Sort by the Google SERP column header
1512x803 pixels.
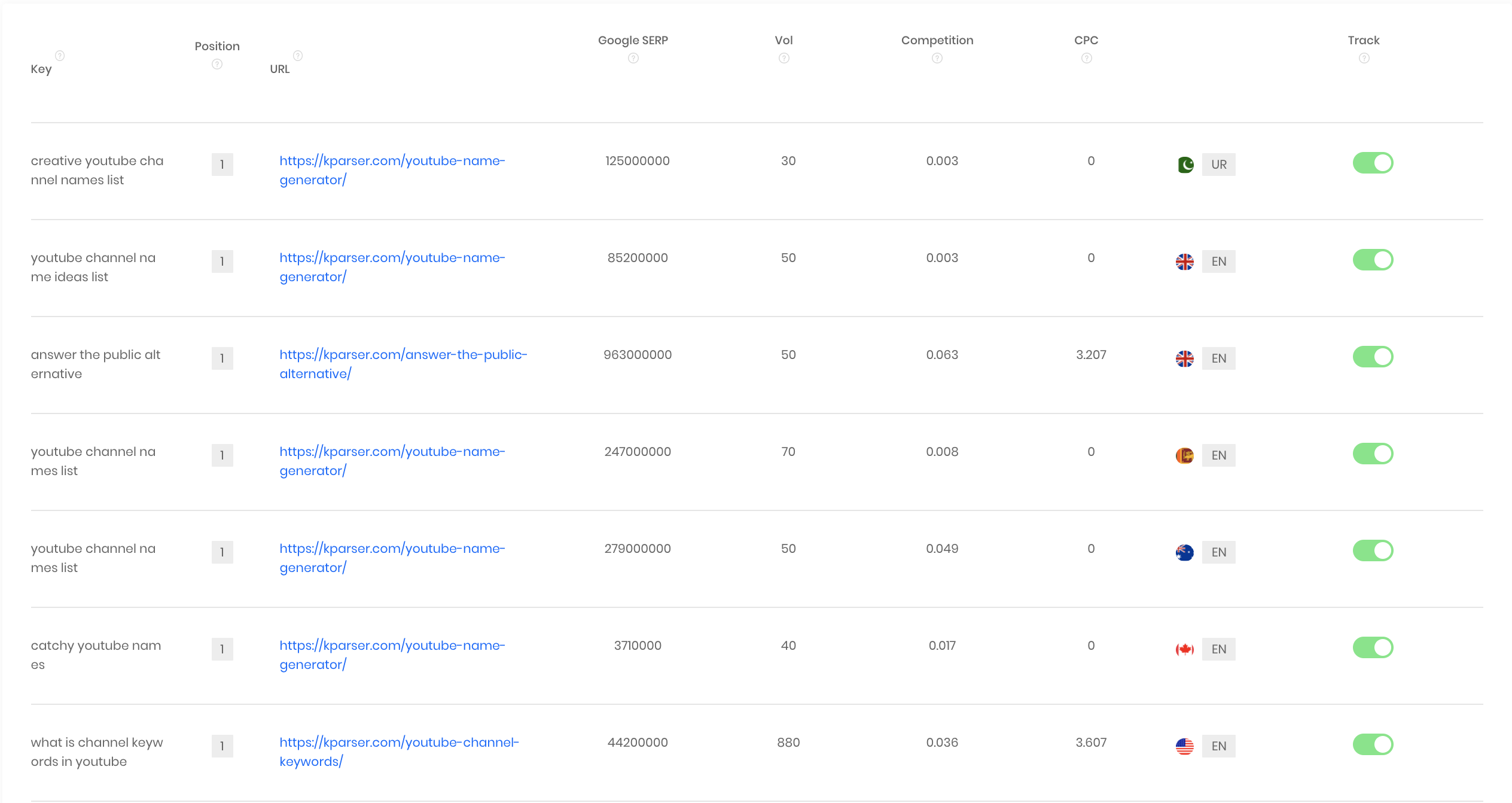pos(633,40)
